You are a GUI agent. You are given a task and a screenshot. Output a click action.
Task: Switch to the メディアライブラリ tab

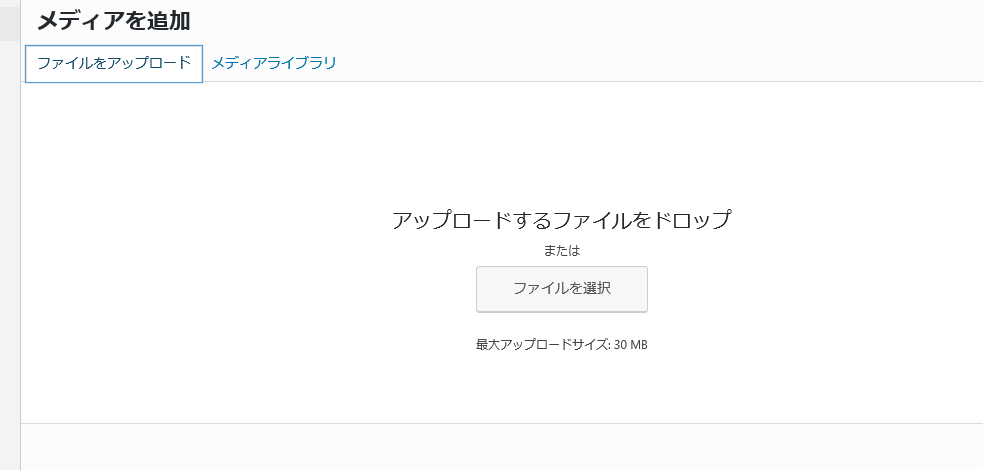point(274,63)
